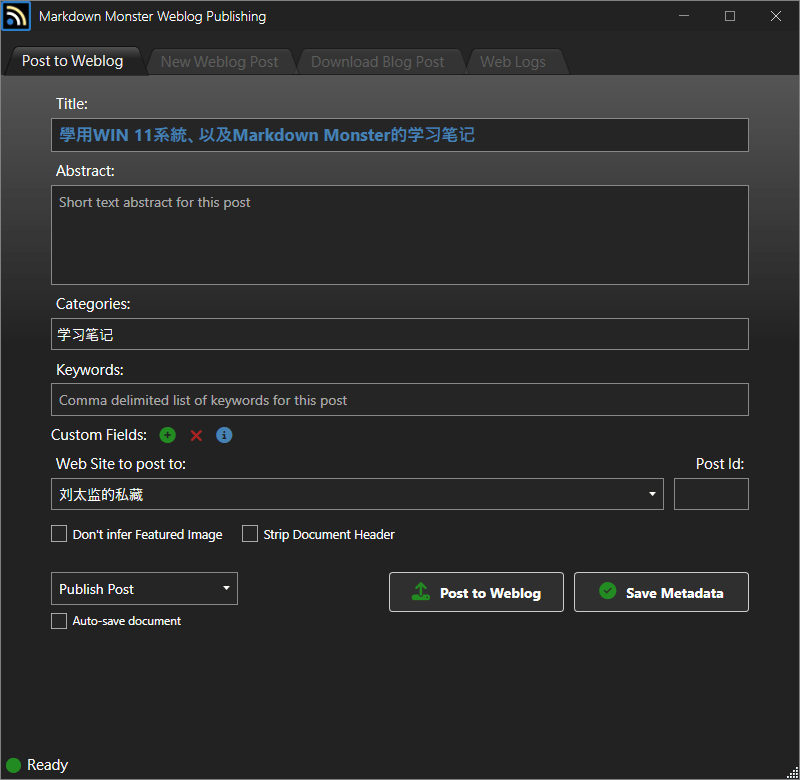Click the Keywords input field
This screenshot has height=780, width=800.
tap(400, 400)
